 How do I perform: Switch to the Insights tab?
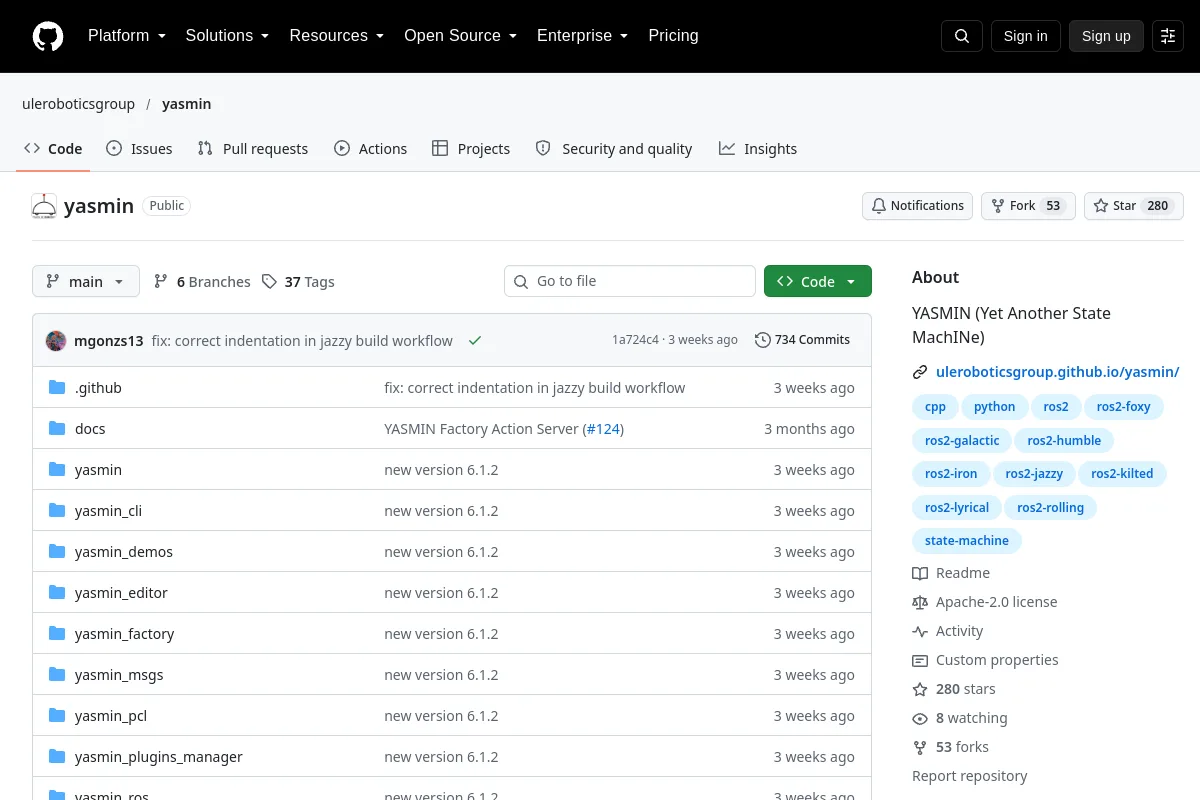(758, 149)
